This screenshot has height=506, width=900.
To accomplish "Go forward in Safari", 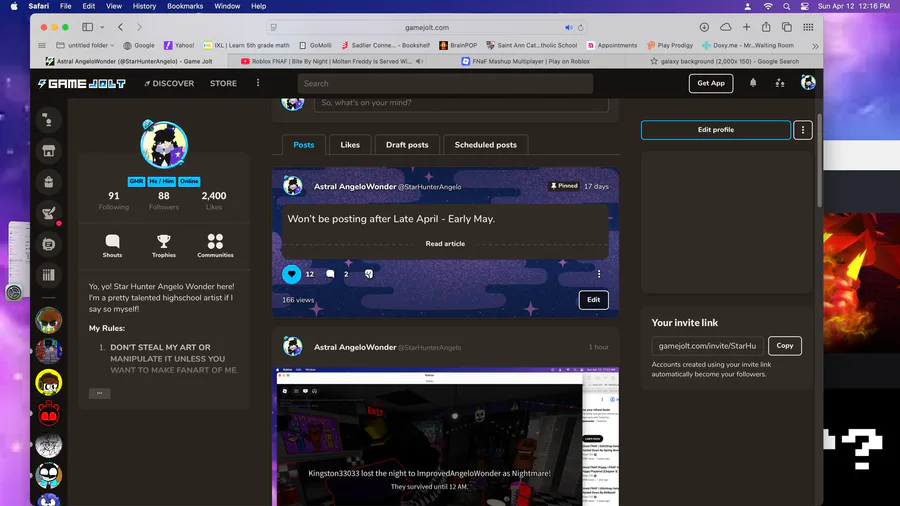I will tap(139, 27).
